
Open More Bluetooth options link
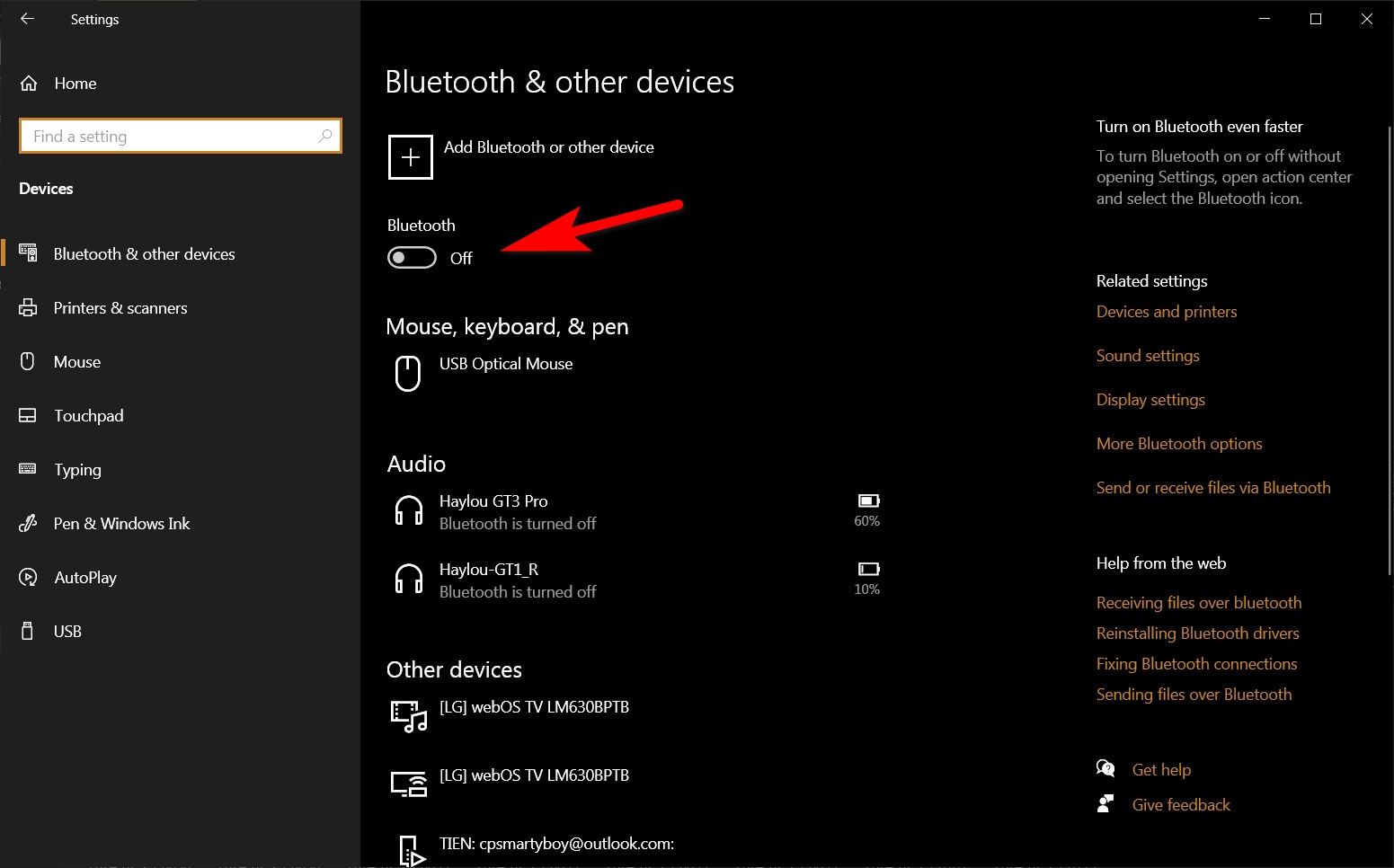(1179, 444)
